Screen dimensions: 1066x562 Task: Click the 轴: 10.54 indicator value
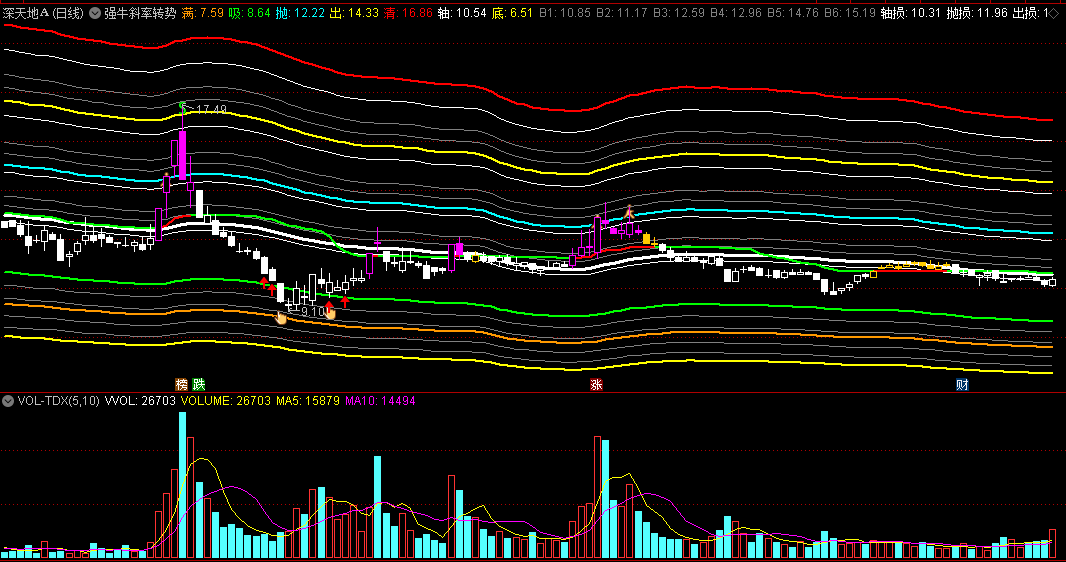click(462, 12)
